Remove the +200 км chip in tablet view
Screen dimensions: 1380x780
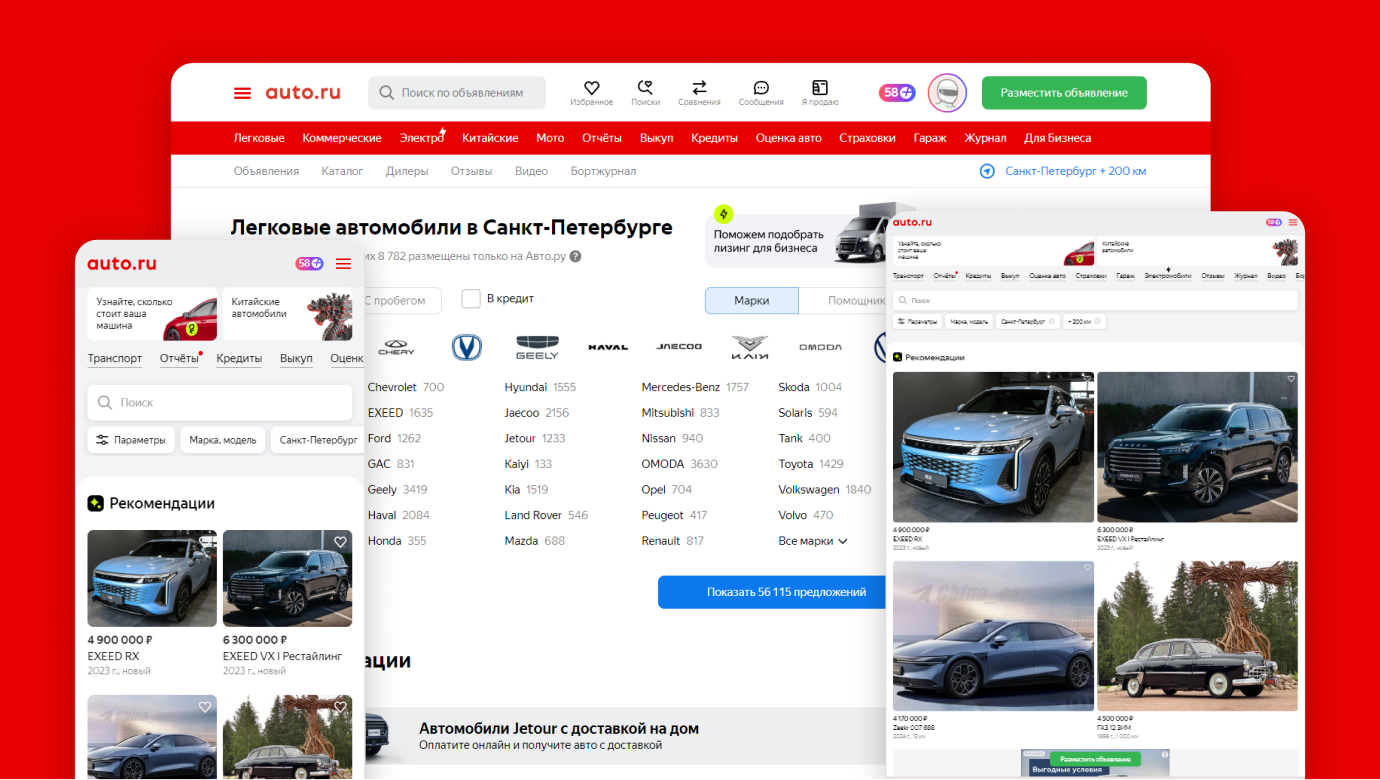point(1097,322)
